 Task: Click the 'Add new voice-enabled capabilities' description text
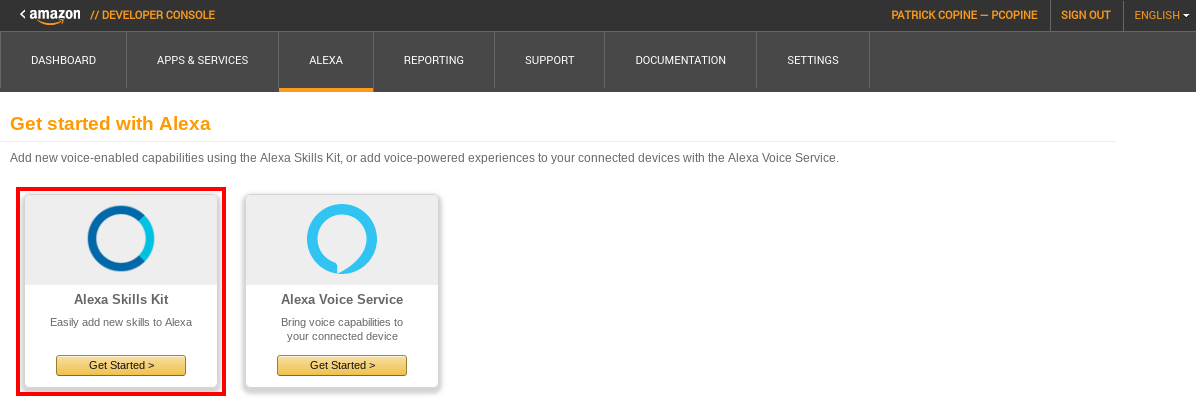click(424, 159)
